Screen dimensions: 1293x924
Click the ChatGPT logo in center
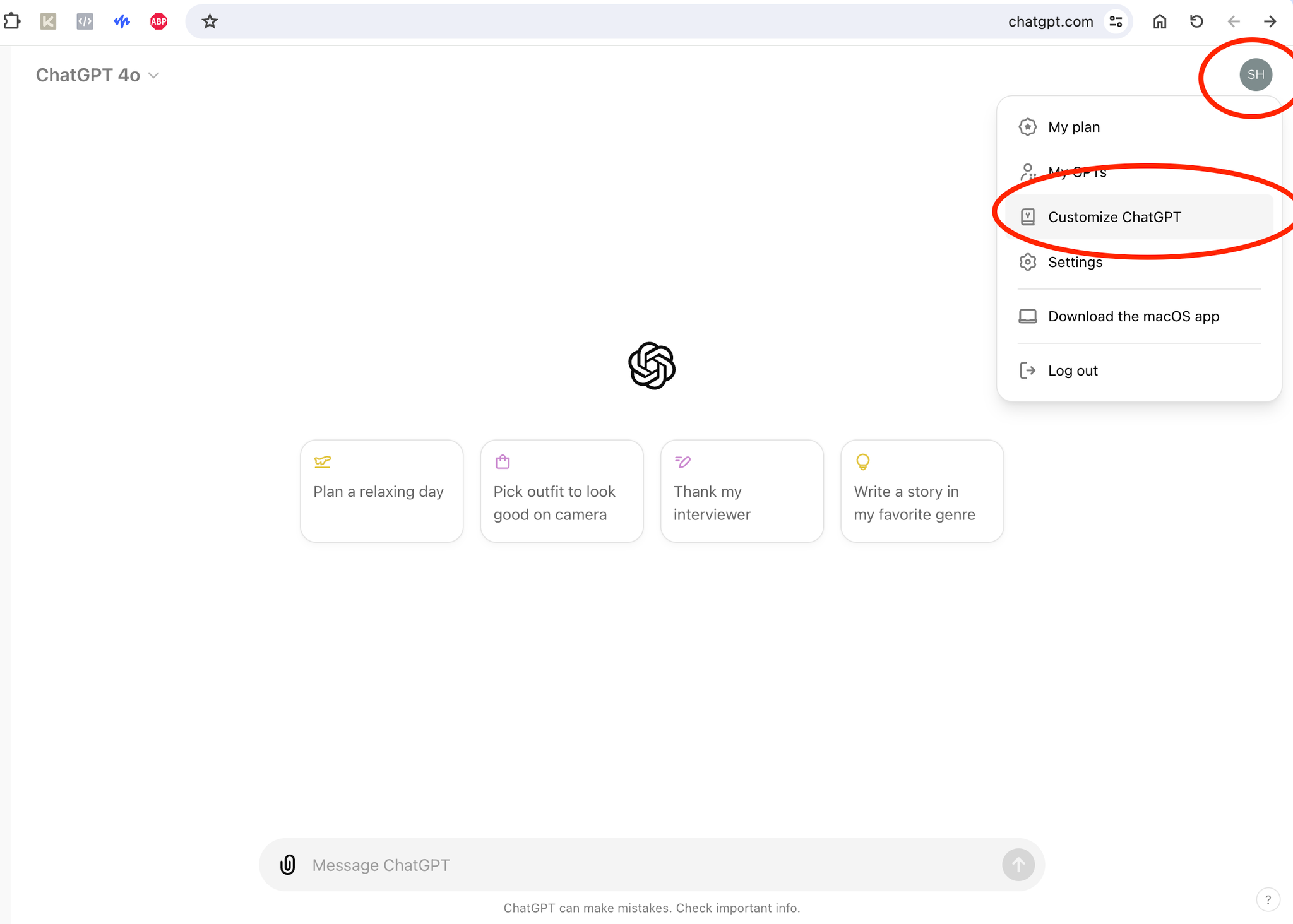coord(652,365)
